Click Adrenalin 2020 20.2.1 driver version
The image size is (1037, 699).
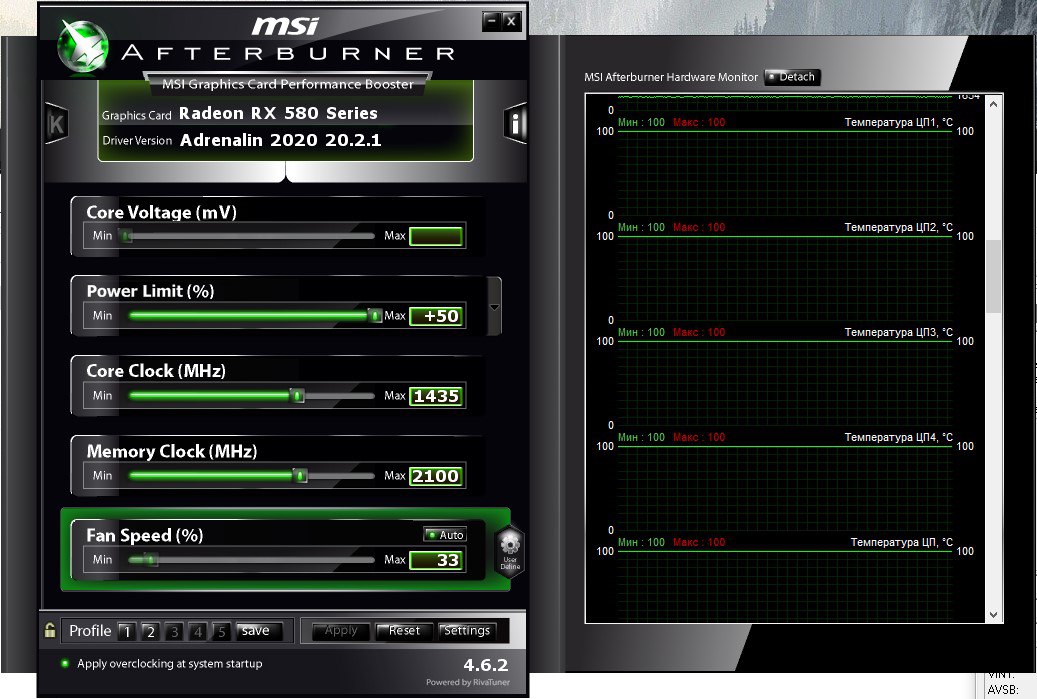(x=280, y=140)
